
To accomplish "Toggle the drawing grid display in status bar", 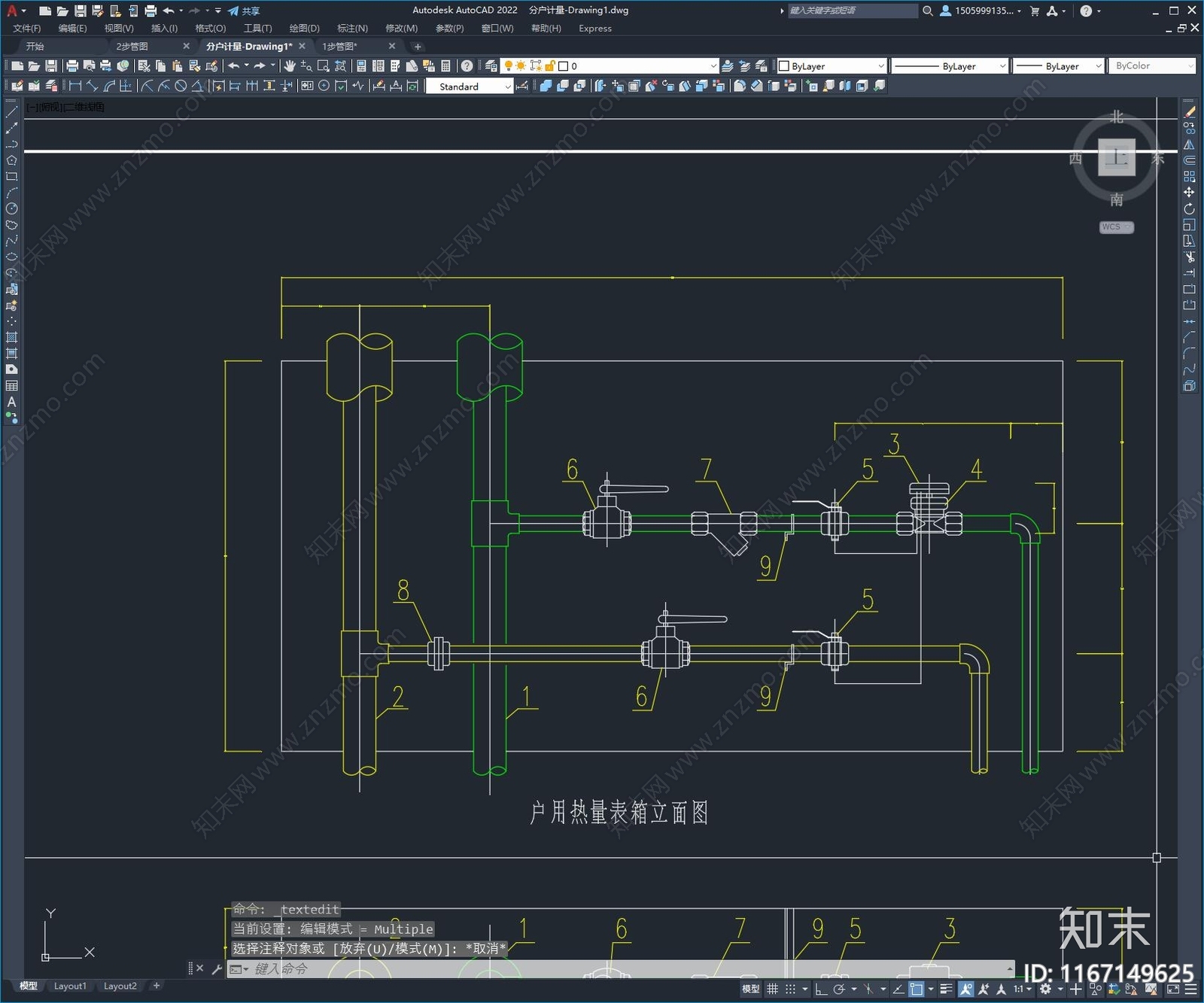I will tap(773, 989).
